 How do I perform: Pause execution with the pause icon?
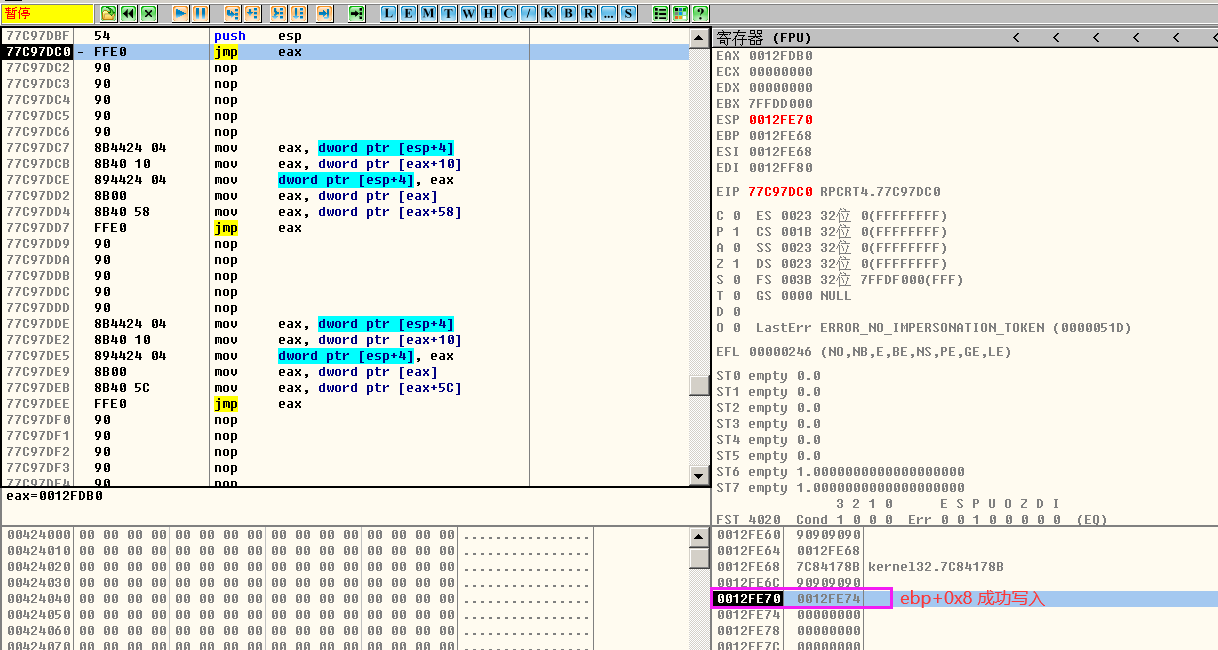tap(200, 13)
